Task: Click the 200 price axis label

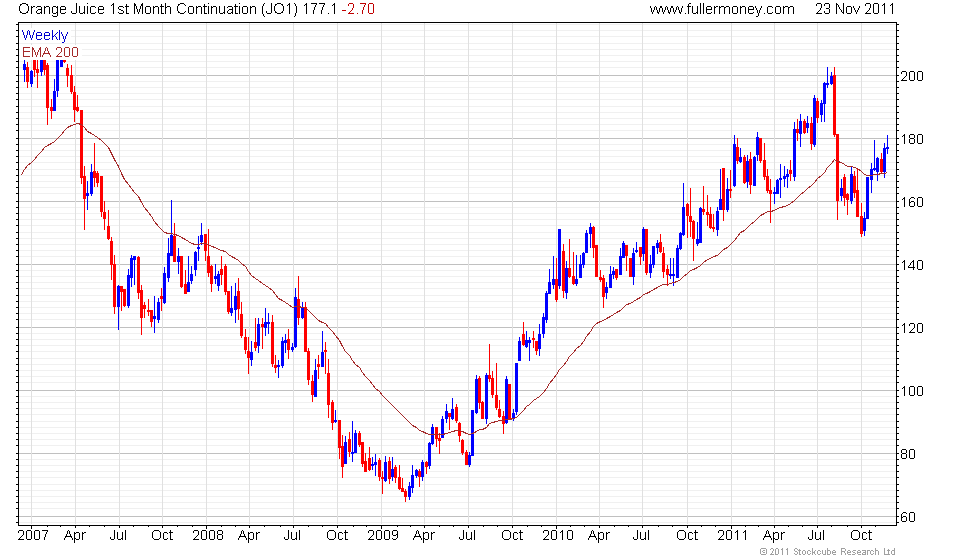Action: tap(911, 76)
